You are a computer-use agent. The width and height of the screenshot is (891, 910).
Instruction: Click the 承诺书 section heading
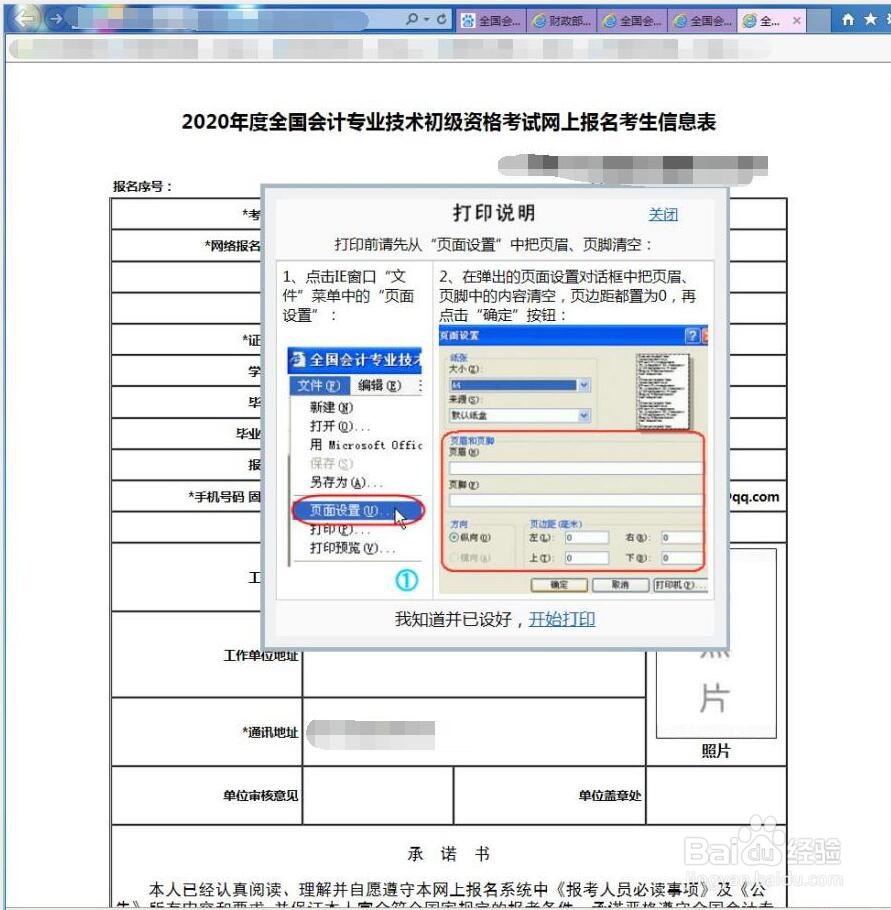tap(448, 854)
